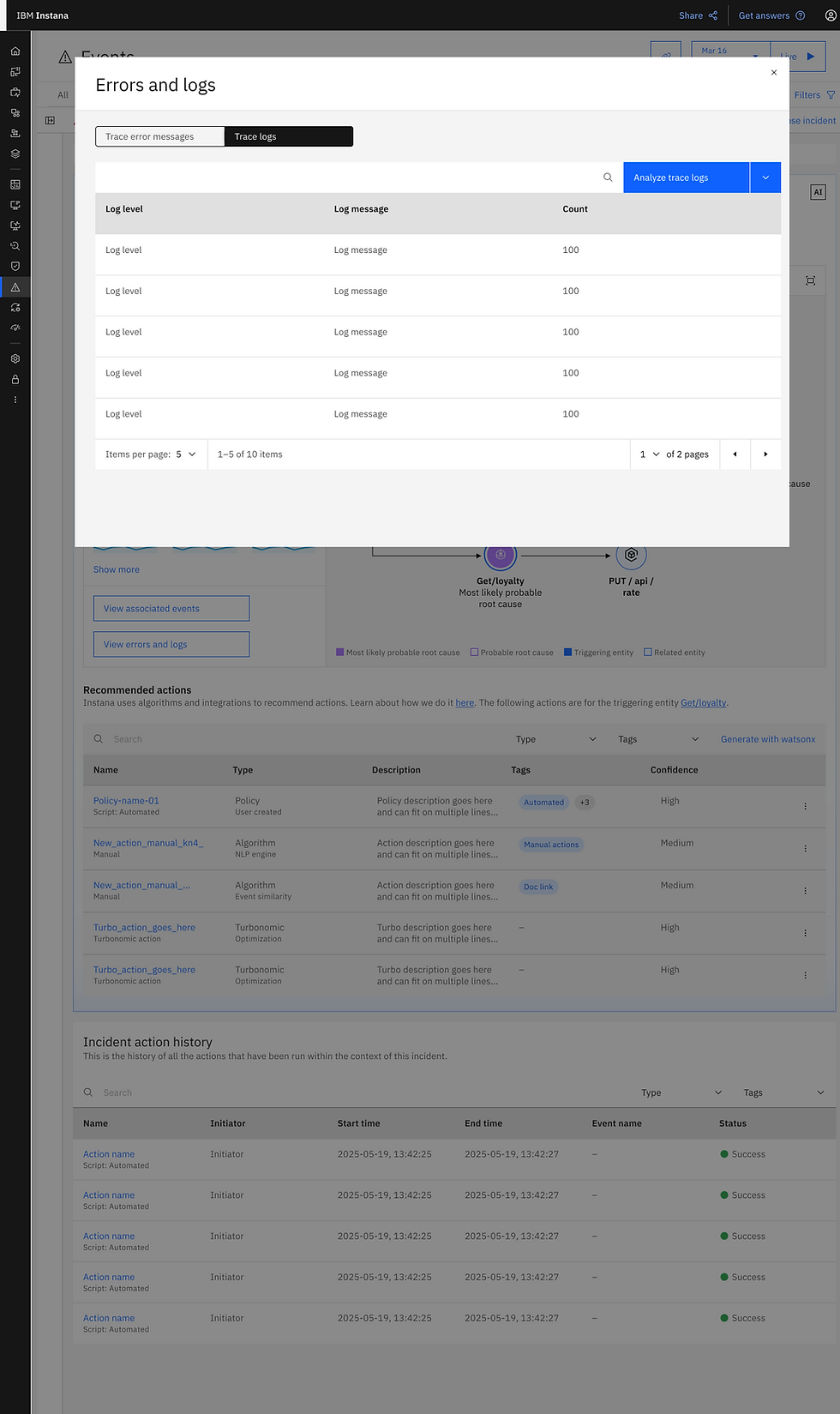Image resolution: width=840 pixels, height=1414 pixels.
Task: Click the Get/loyalty root cause node
Action: 501,556
